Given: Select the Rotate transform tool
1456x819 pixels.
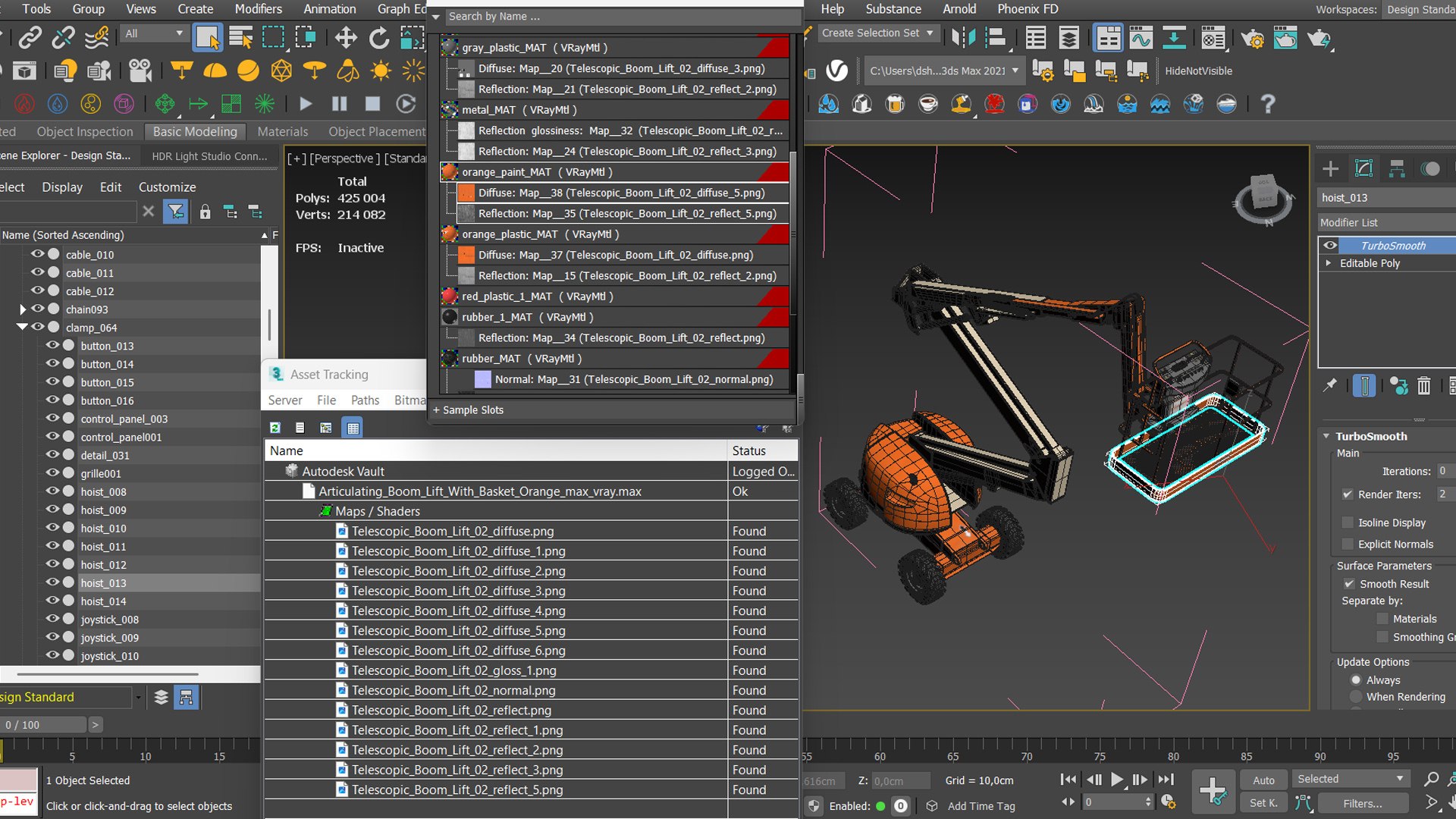Looking at the screenshot, I should click(378, 37).
